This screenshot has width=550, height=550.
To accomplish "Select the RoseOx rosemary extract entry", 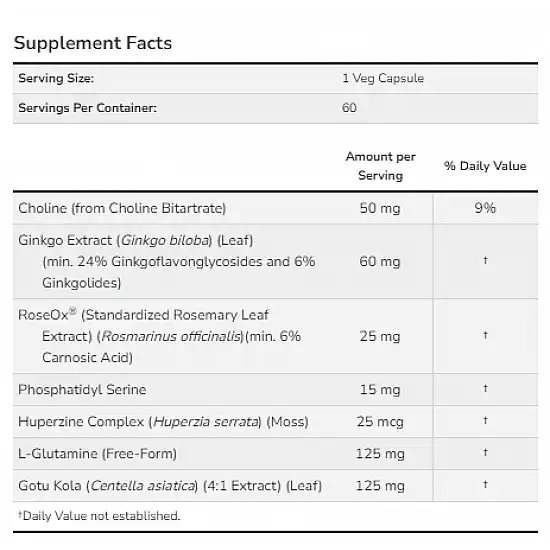I will (x=160, y=336).
